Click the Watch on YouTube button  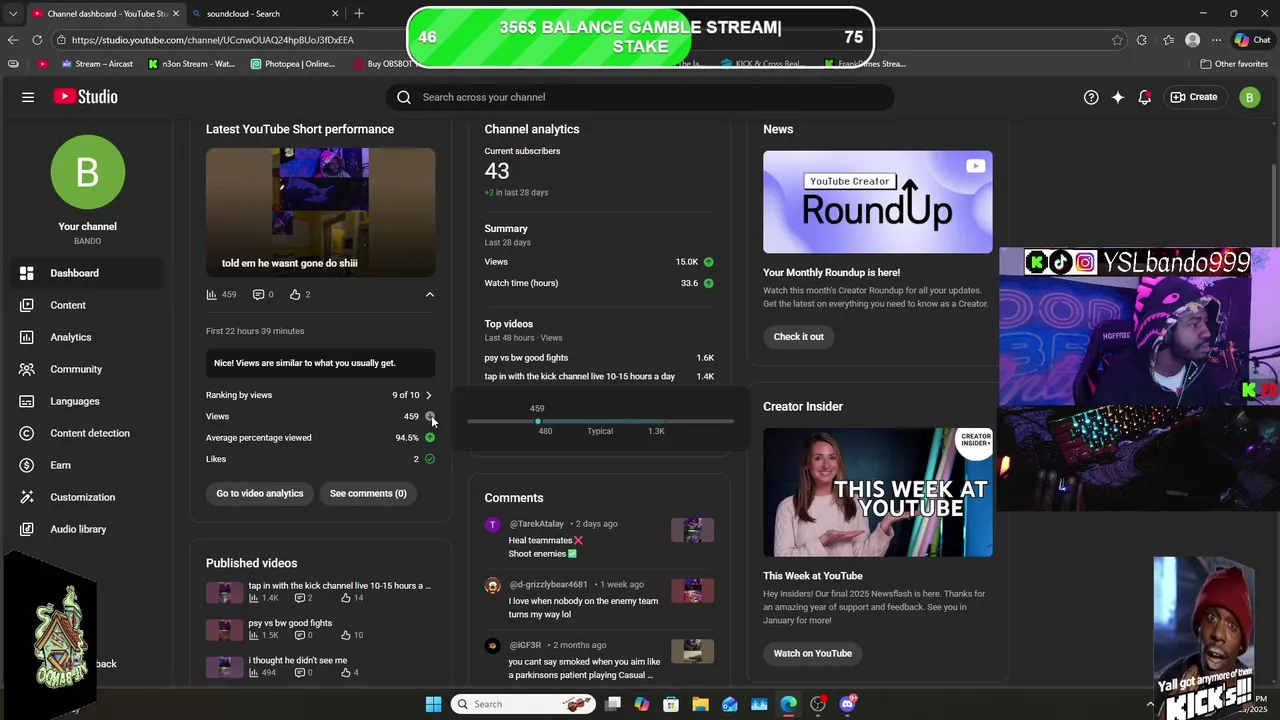click(x=812, y=653)
